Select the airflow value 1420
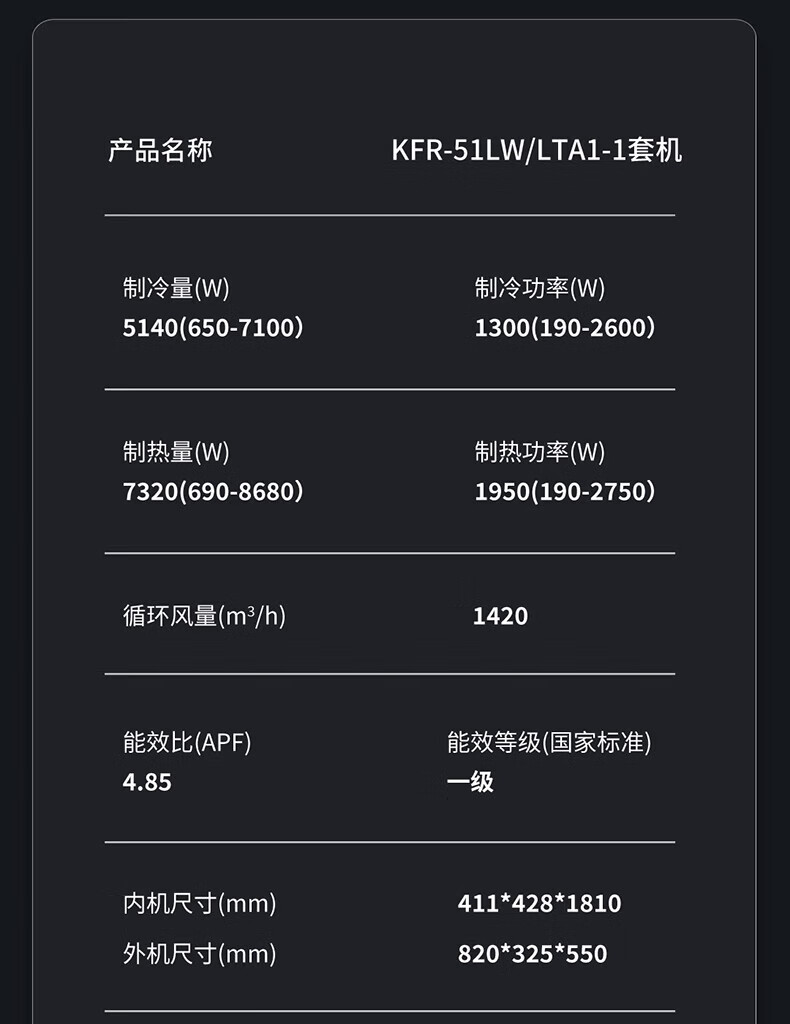This screenshot has width=790, height=1024. pos(500,616)
